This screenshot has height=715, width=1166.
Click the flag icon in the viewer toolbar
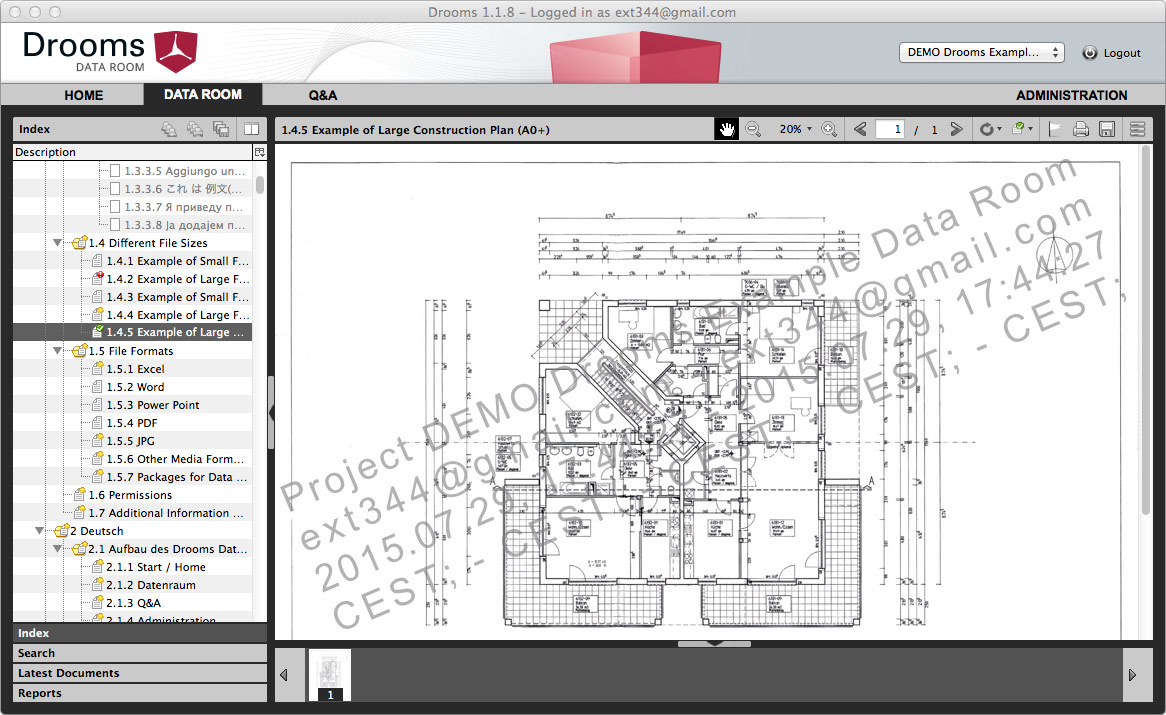click(x=1054, y=129)
